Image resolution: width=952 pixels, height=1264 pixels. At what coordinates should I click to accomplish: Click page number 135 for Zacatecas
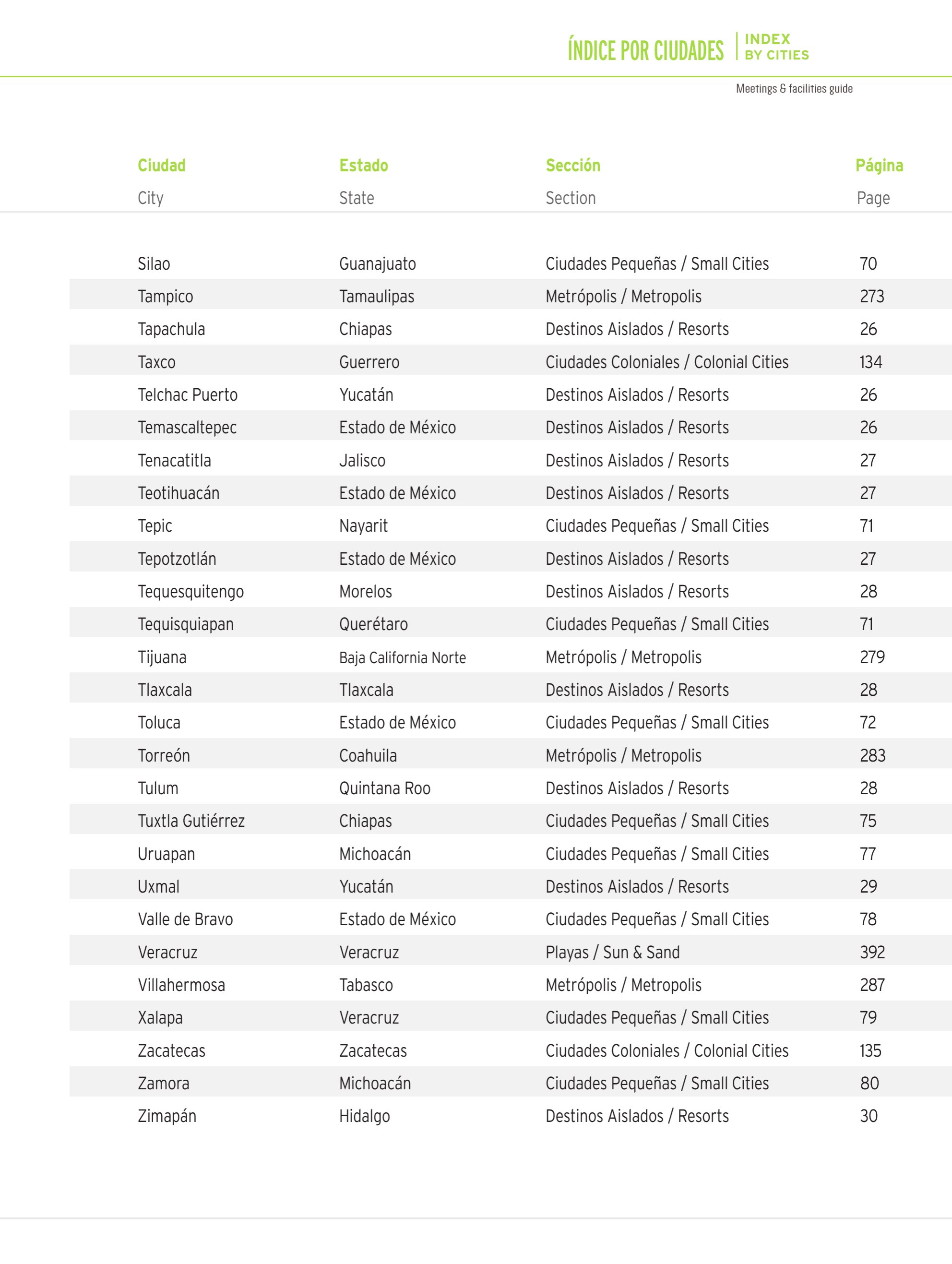click(870, 1051)
